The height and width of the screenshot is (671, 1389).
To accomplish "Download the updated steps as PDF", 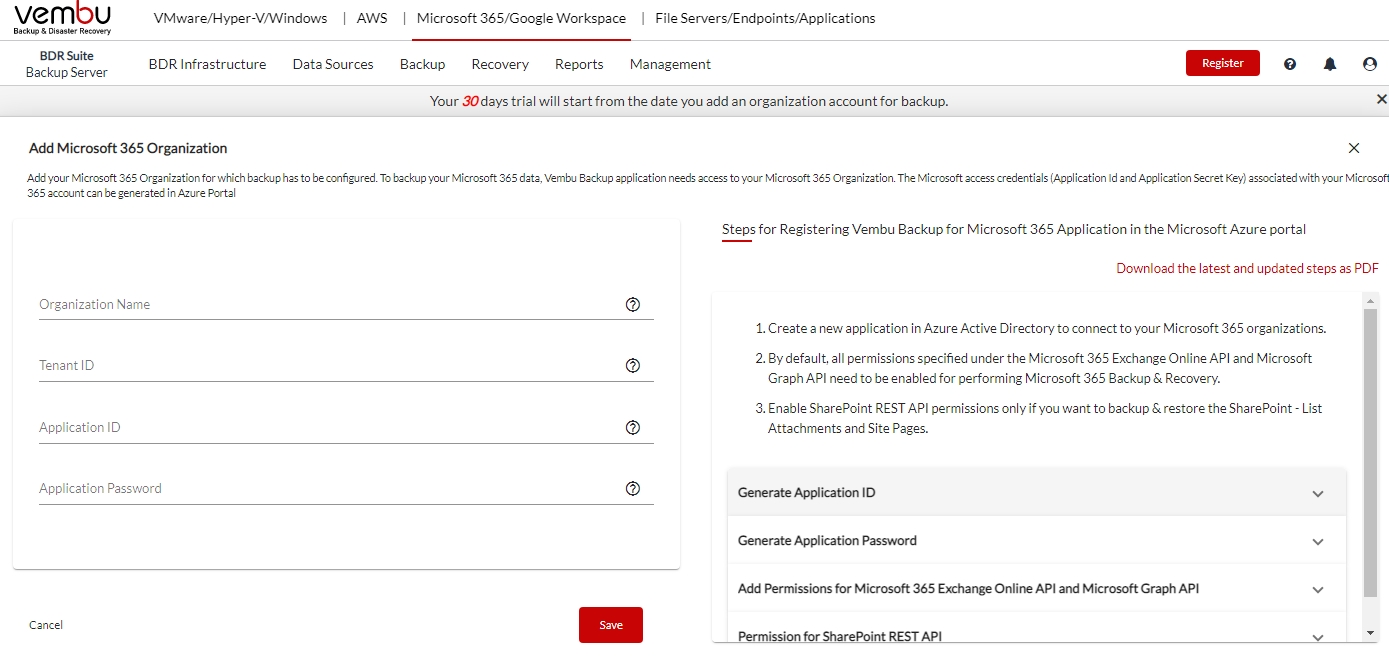I will click(x=1247, y=268).
